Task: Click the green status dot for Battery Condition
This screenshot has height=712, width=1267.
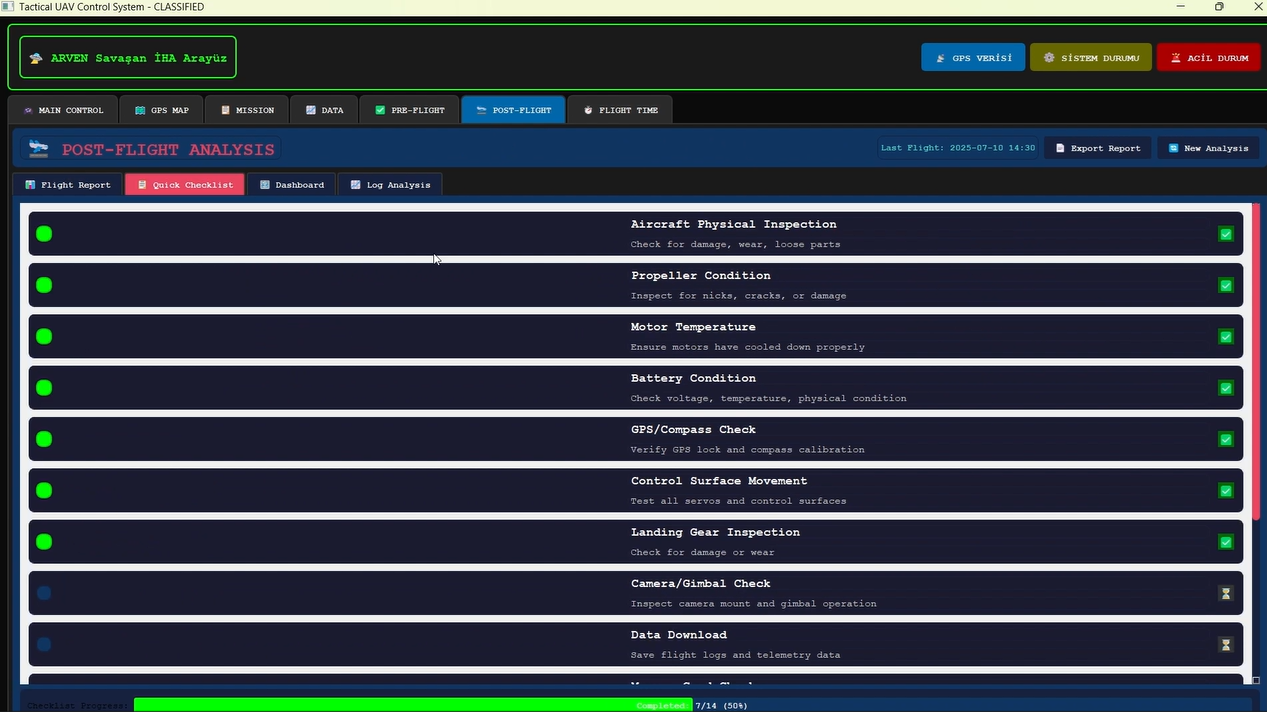Action: tap(44, 388)
